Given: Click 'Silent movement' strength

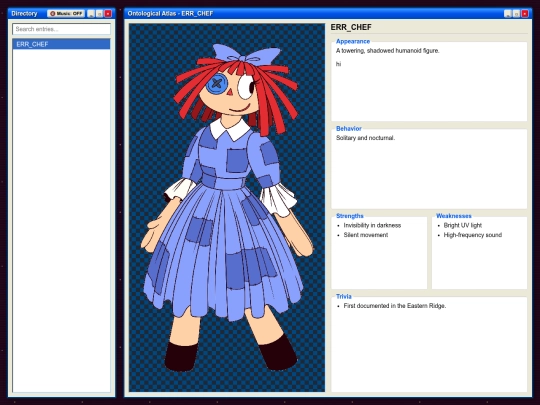Looking at the screenshot, I should tap(366, 235).
